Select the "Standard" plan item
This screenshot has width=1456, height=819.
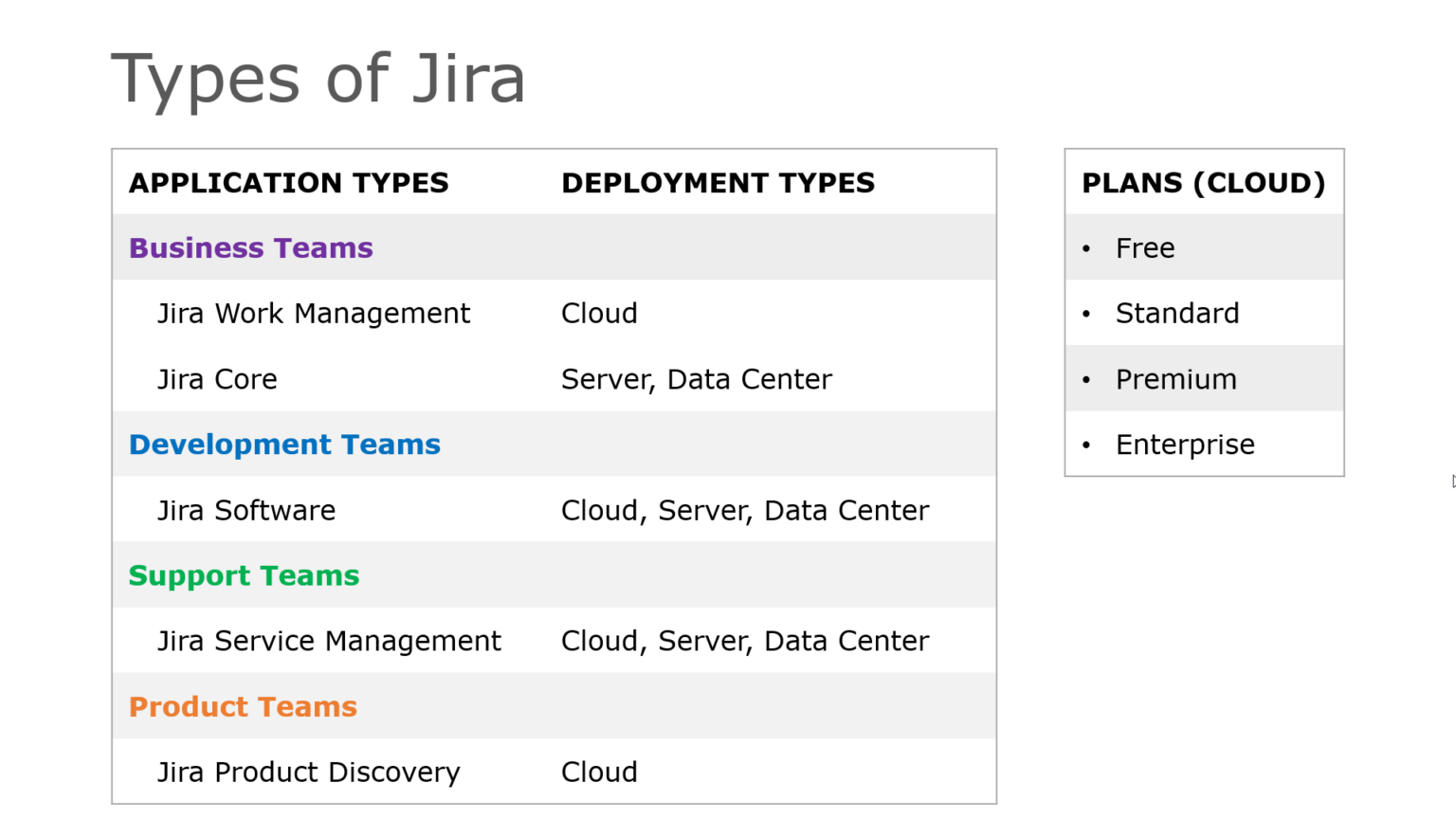coord(1177,313)
